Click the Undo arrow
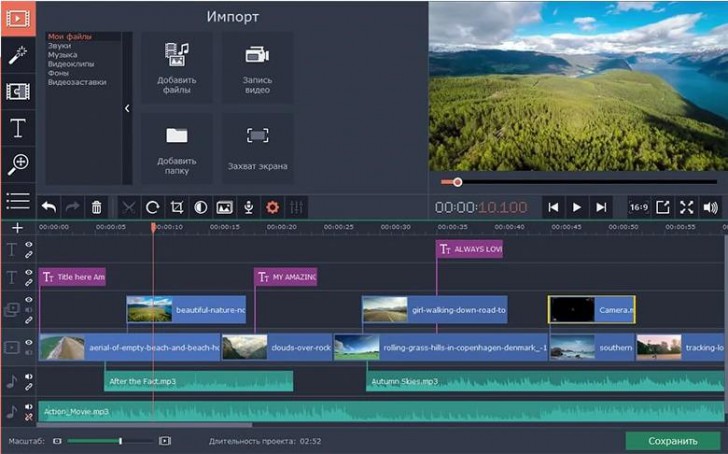728x454 pixels. [x=49, y=207]
